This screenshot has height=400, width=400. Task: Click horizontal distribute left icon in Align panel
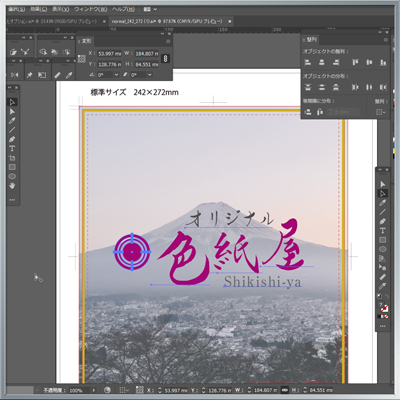[355, 87]
